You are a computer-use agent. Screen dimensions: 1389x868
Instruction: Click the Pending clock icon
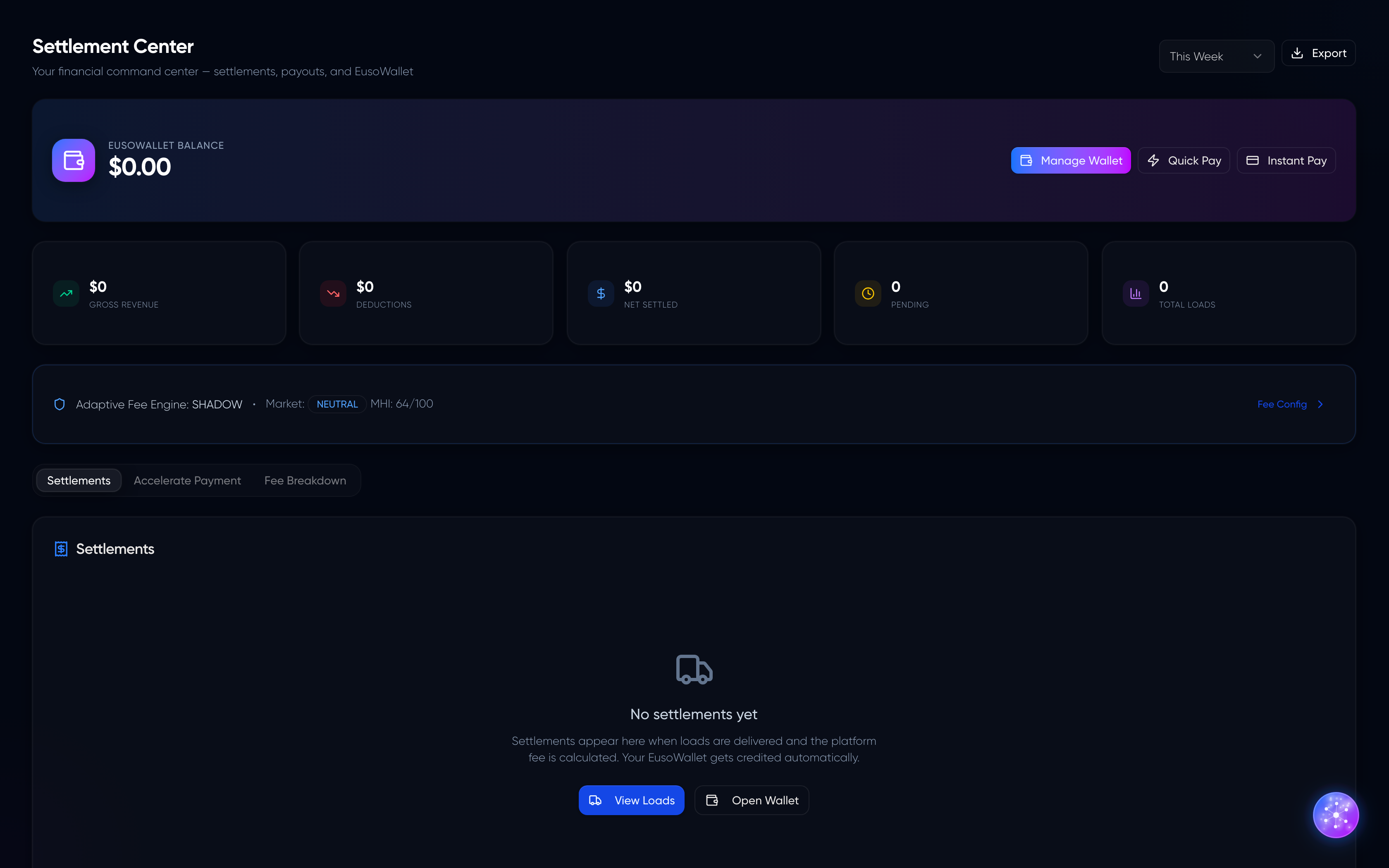pyautogui.click(x=868, y=293)
